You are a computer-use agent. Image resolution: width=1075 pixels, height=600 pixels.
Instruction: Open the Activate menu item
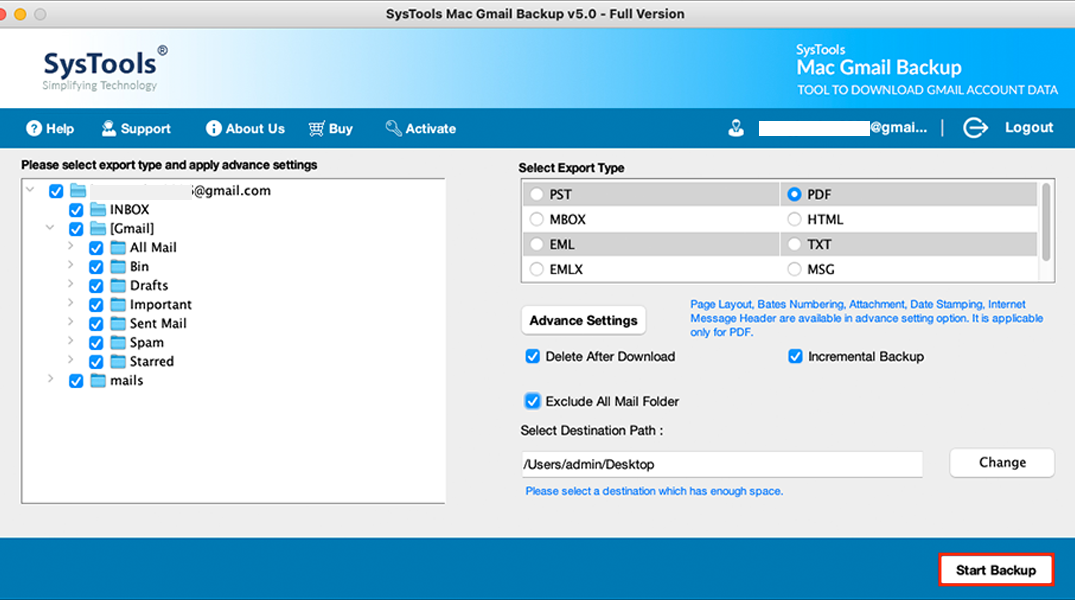coord(421,128)
